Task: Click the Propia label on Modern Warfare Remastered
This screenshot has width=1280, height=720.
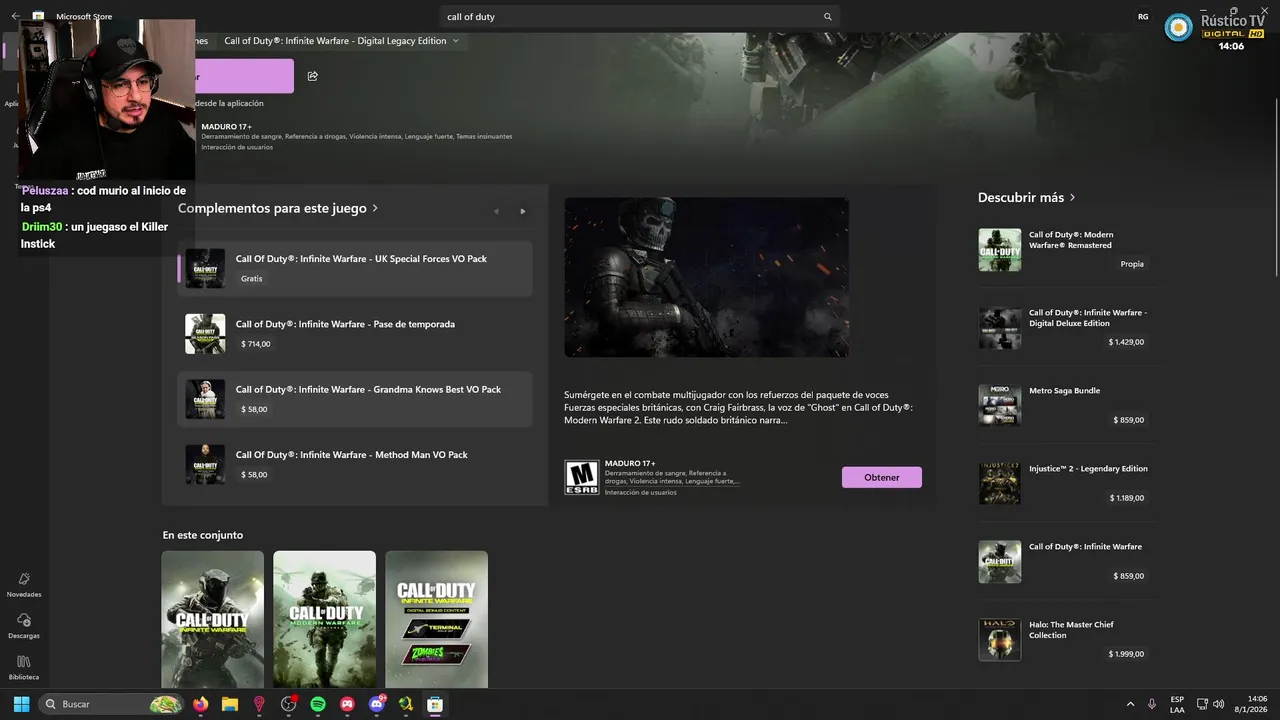Action: pyautogui.click(x=1132, y=264)
